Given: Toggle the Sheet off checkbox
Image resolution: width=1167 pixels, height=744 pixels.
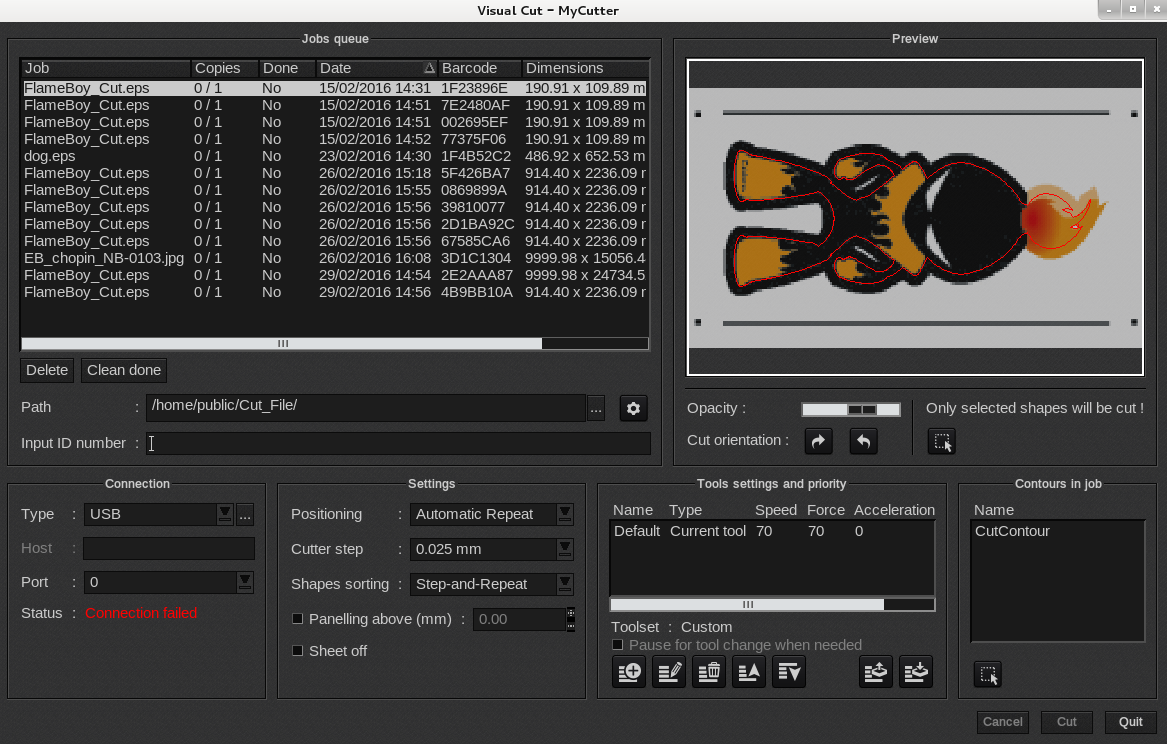Looking at the screenshot, I should pos(297,651).
